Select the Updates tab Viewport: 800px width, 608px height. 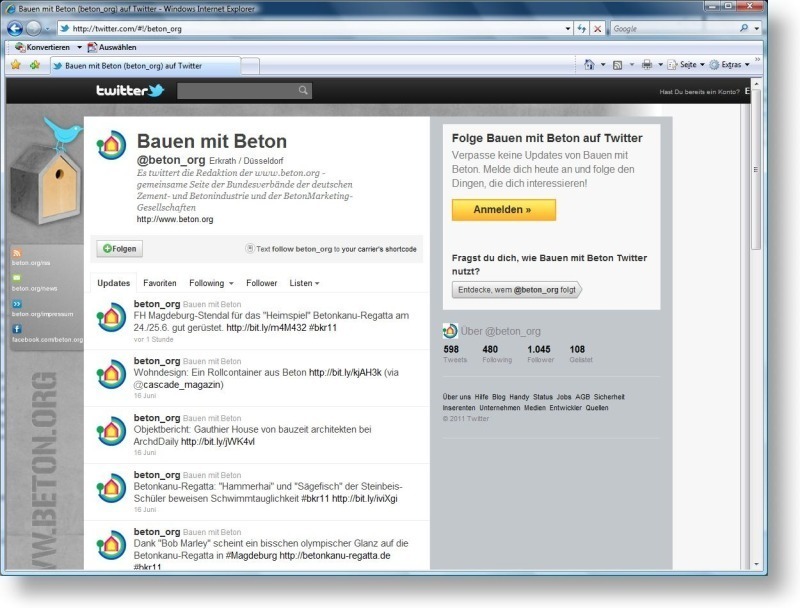pos(113,283)
